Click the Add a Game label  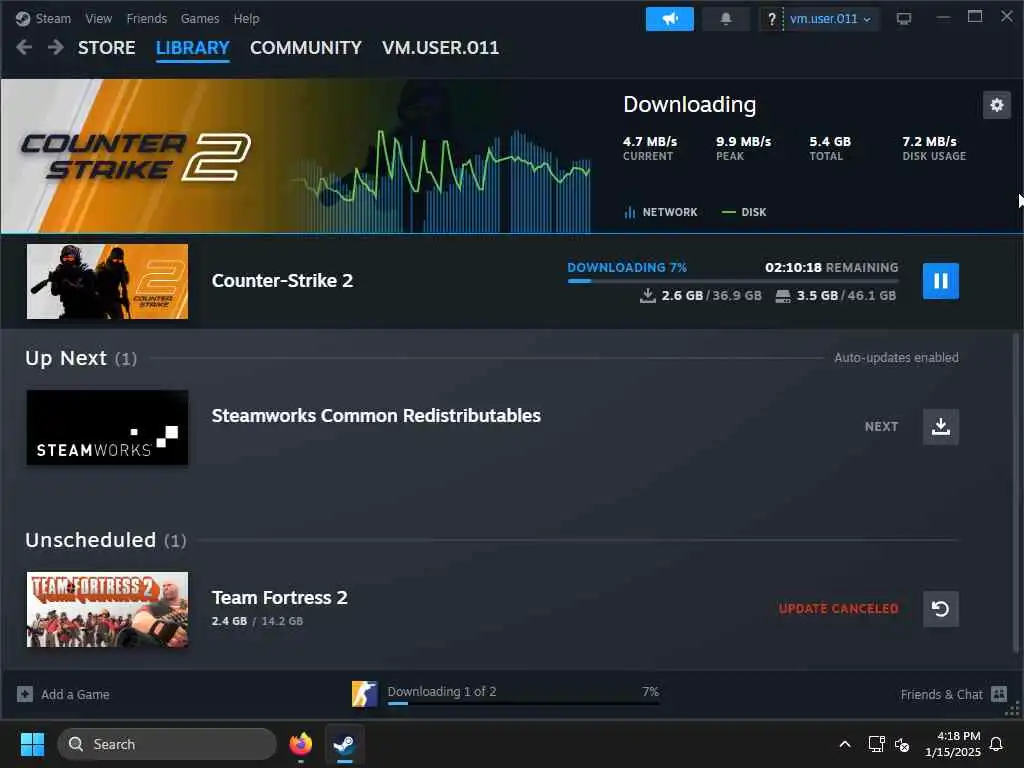75,695
